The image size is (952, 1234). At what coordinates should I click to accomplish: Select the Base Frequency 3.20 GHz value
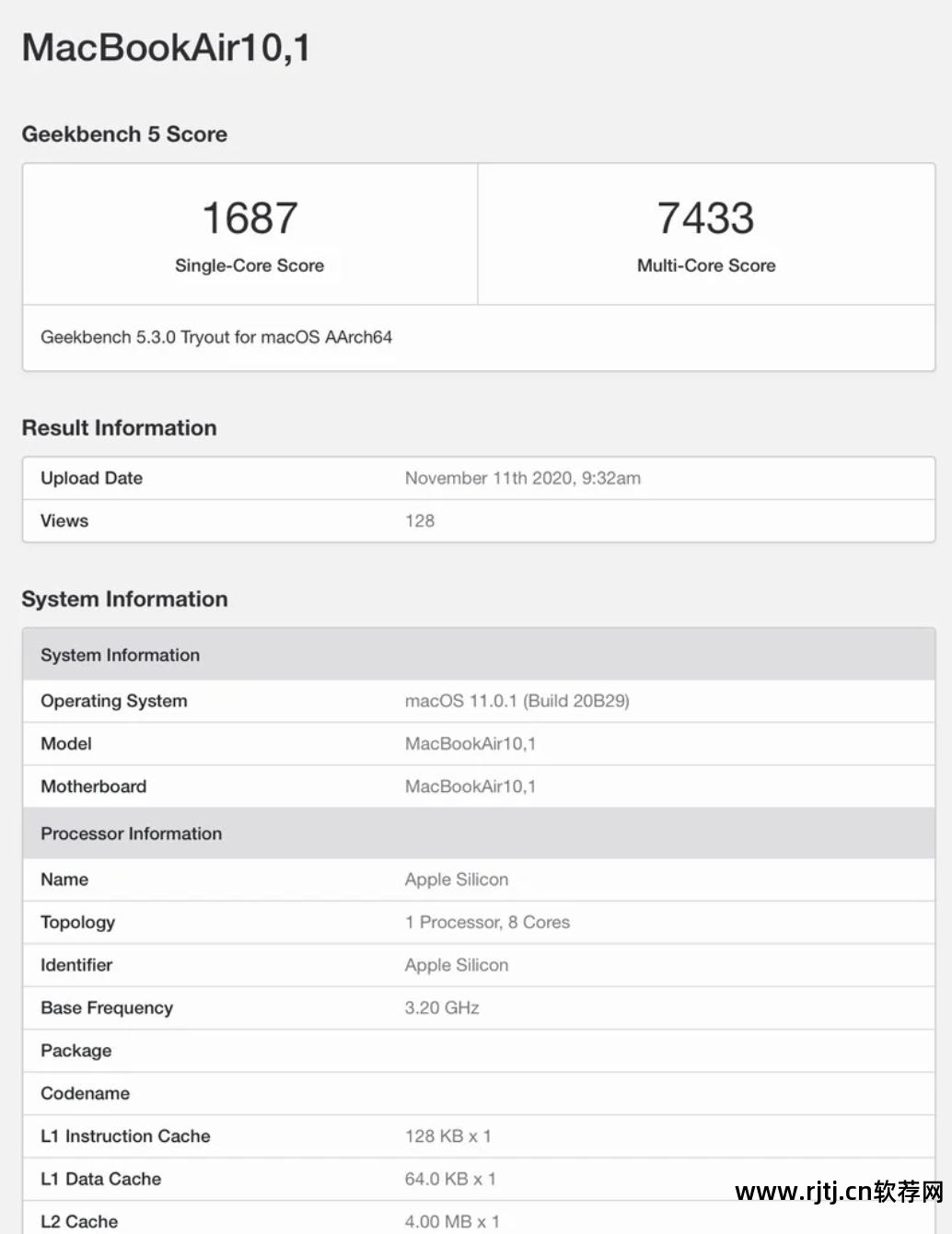(441, 1007)
